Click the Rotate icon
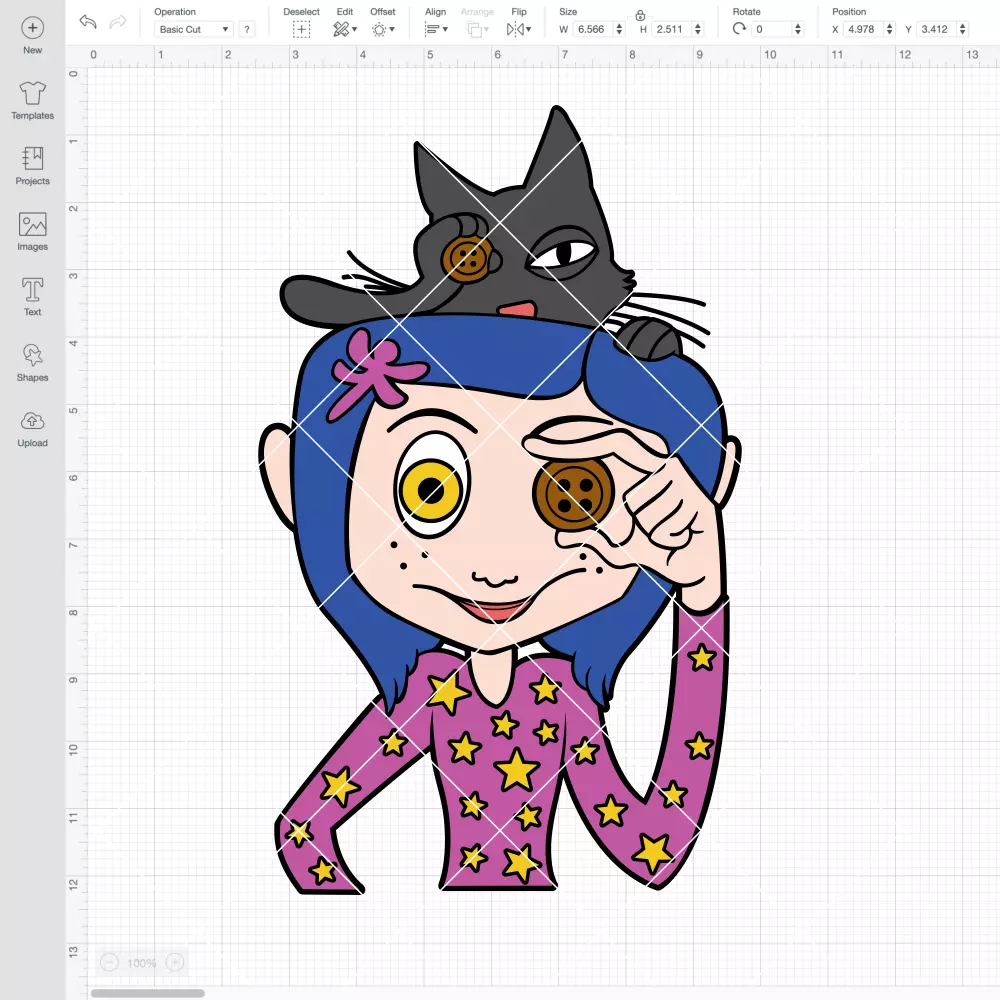The height and width of the screenshot is (1000, 1000). (x=739, y=29)
